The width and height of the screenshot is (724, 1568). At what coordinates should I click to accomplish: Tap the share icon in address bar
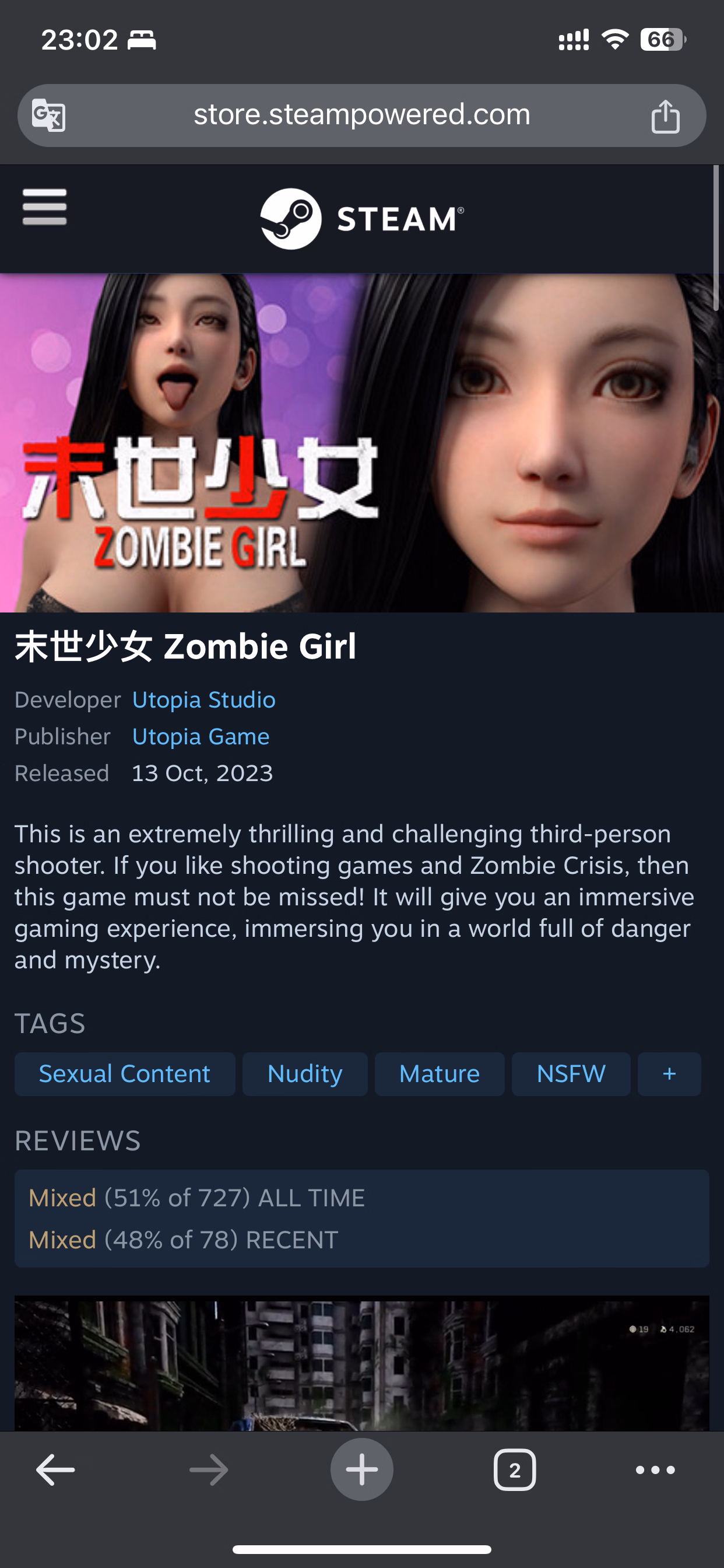tap(665, 116)
